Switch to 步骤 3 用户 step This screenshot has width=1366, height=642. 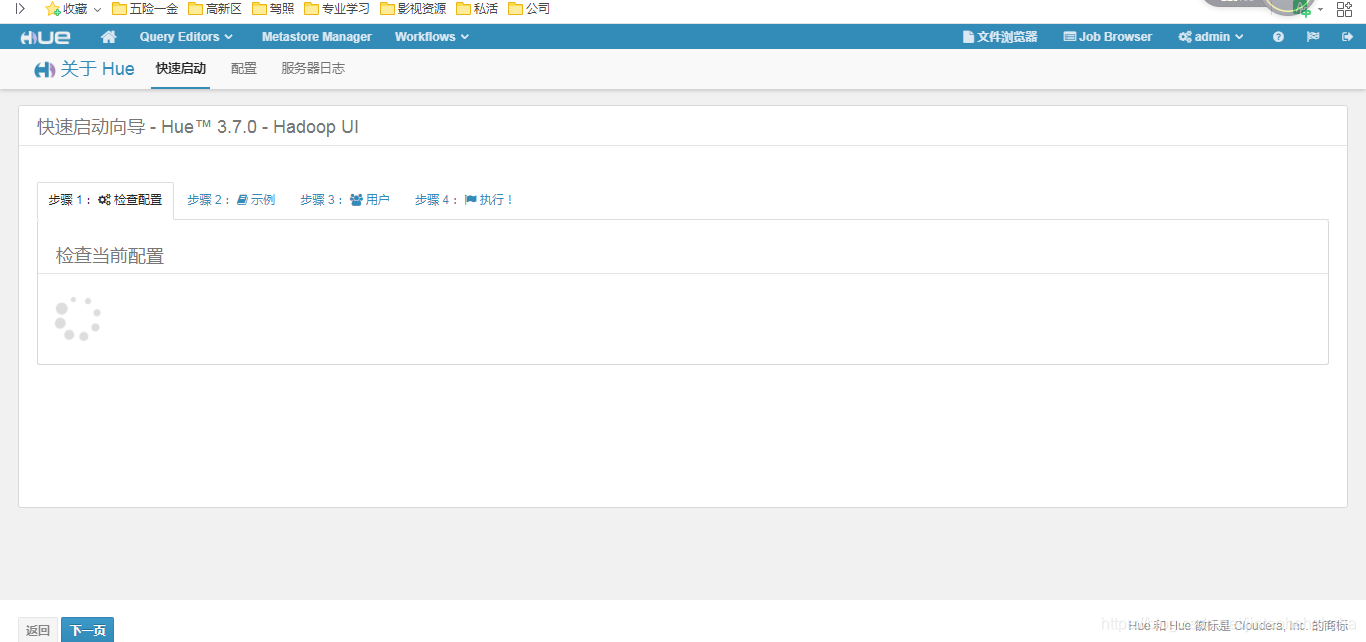(345, 200)
